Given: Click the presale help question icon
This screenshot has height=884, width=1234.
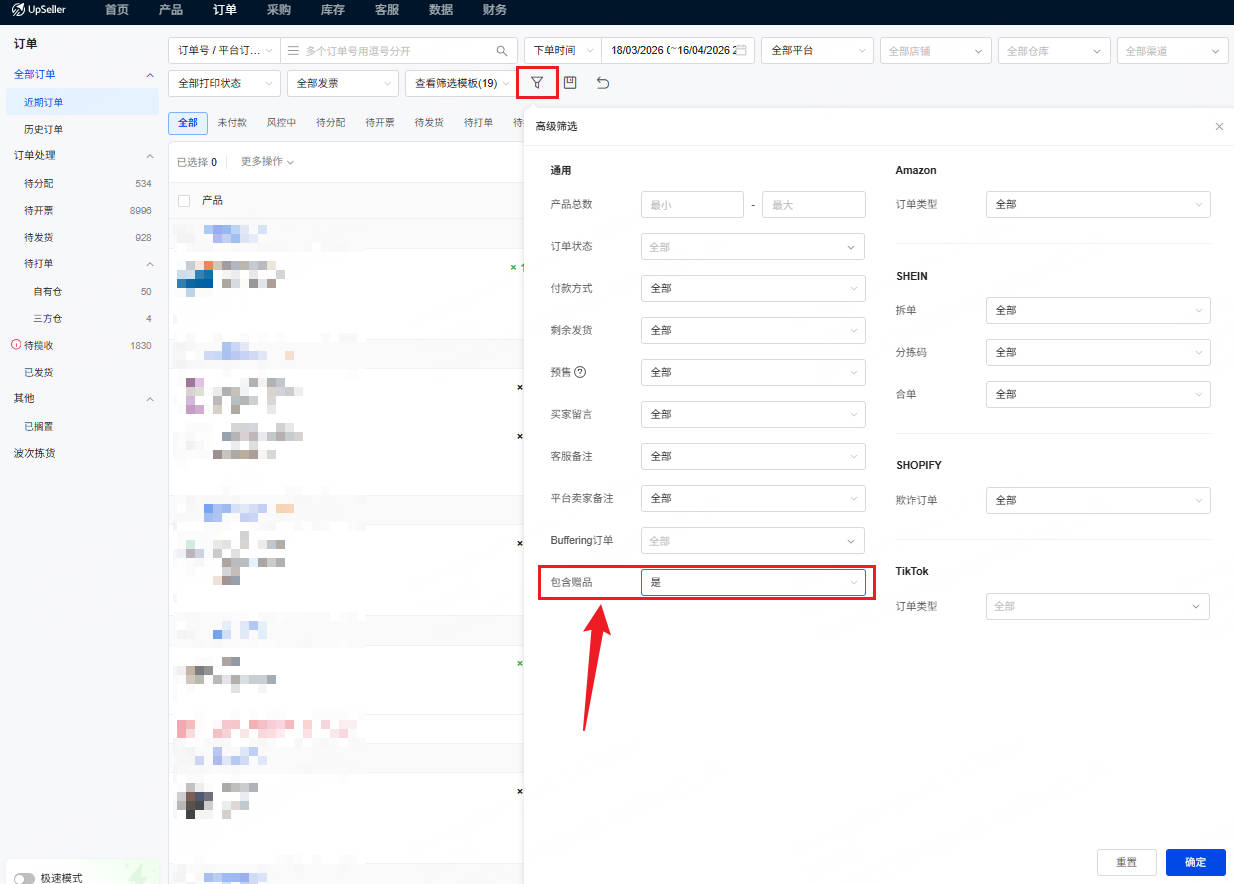Looking at the screenshot, I should click(580, 372).
